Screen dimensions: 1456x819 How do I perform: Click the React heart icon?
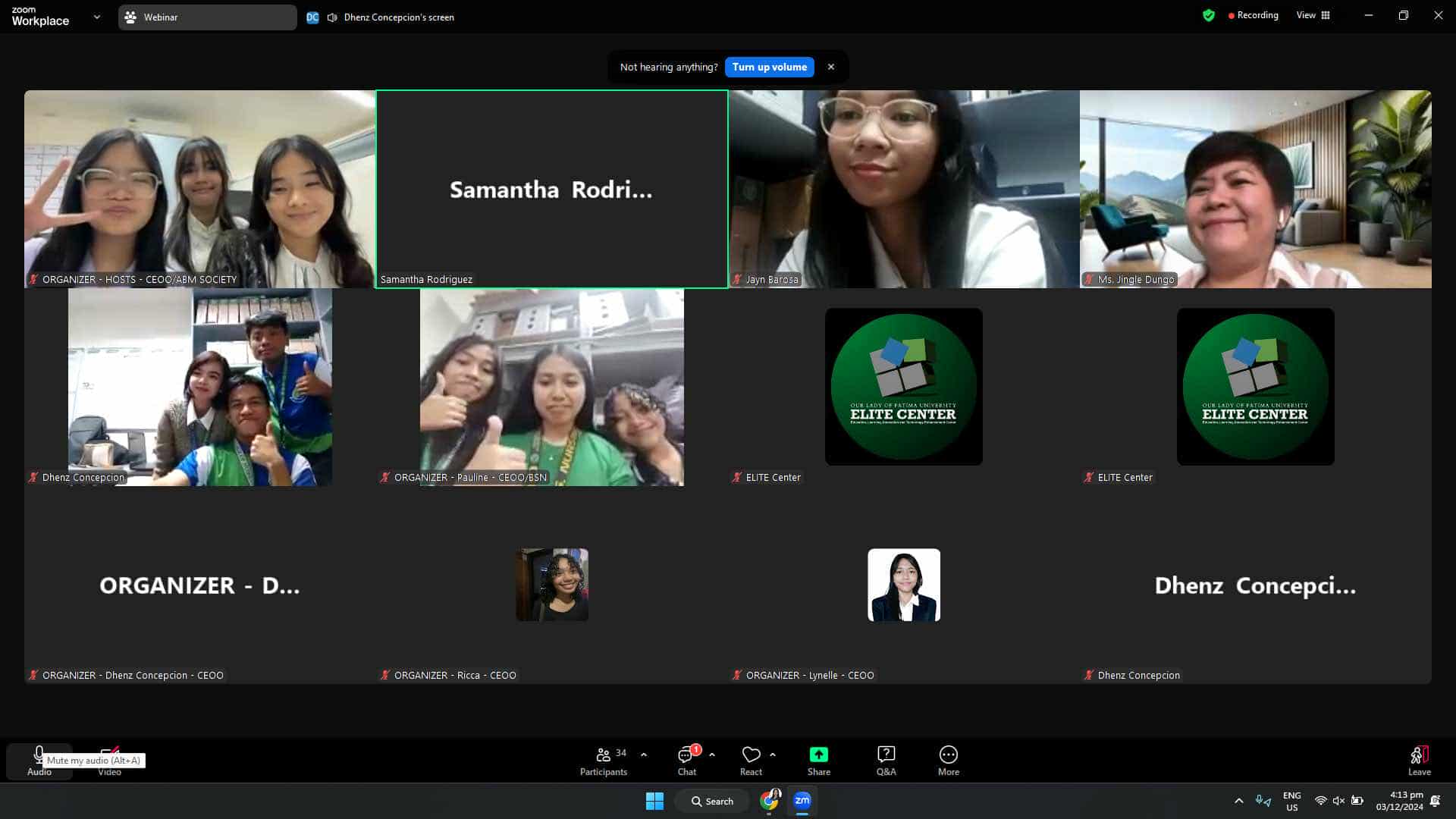[751, 755]
